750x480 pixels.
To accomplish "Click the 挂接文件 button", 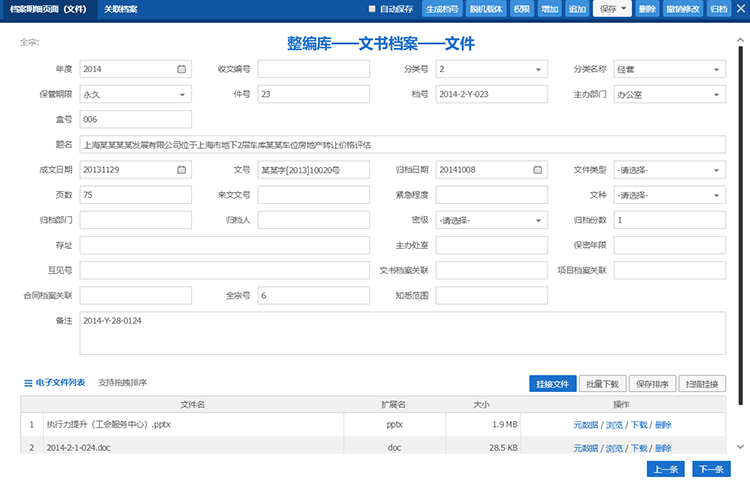I will (x=553, y=384).
